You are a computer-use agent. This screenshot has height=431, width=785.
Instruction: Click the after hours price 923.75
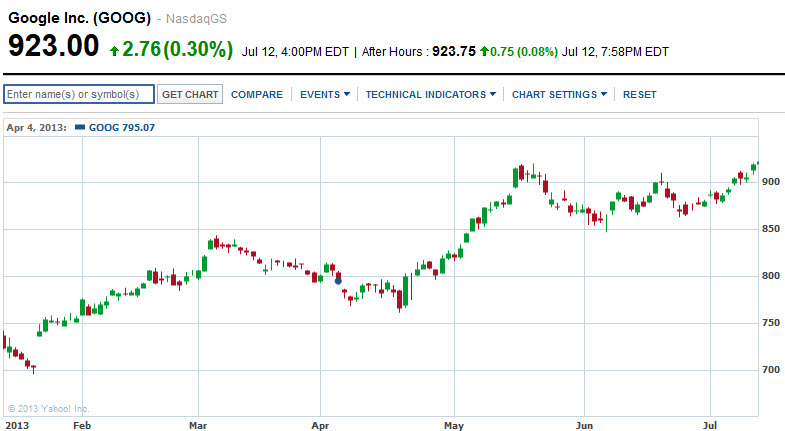click(x=454, y=52)
